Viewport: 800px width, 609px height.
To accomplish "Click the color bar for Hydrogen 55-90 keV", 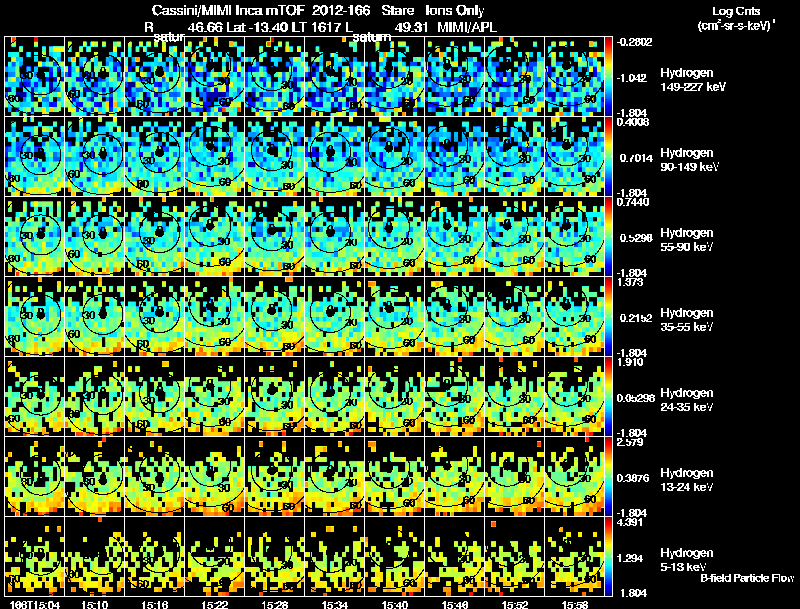I will tap(608, 237).
